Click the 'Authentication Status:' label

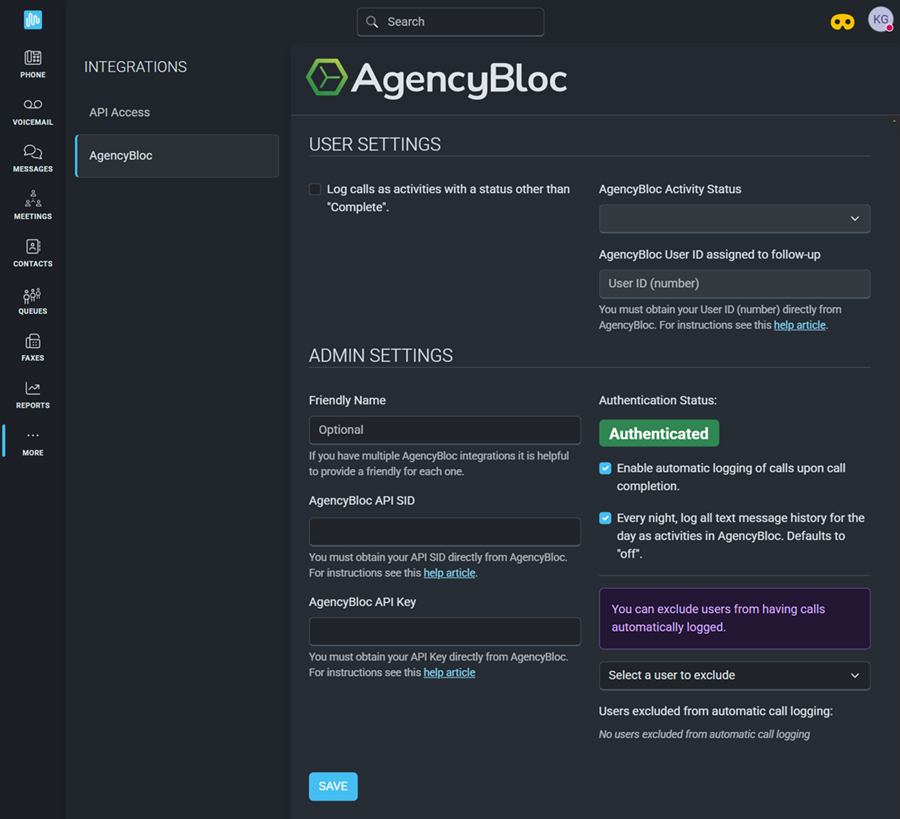point(658,401)
